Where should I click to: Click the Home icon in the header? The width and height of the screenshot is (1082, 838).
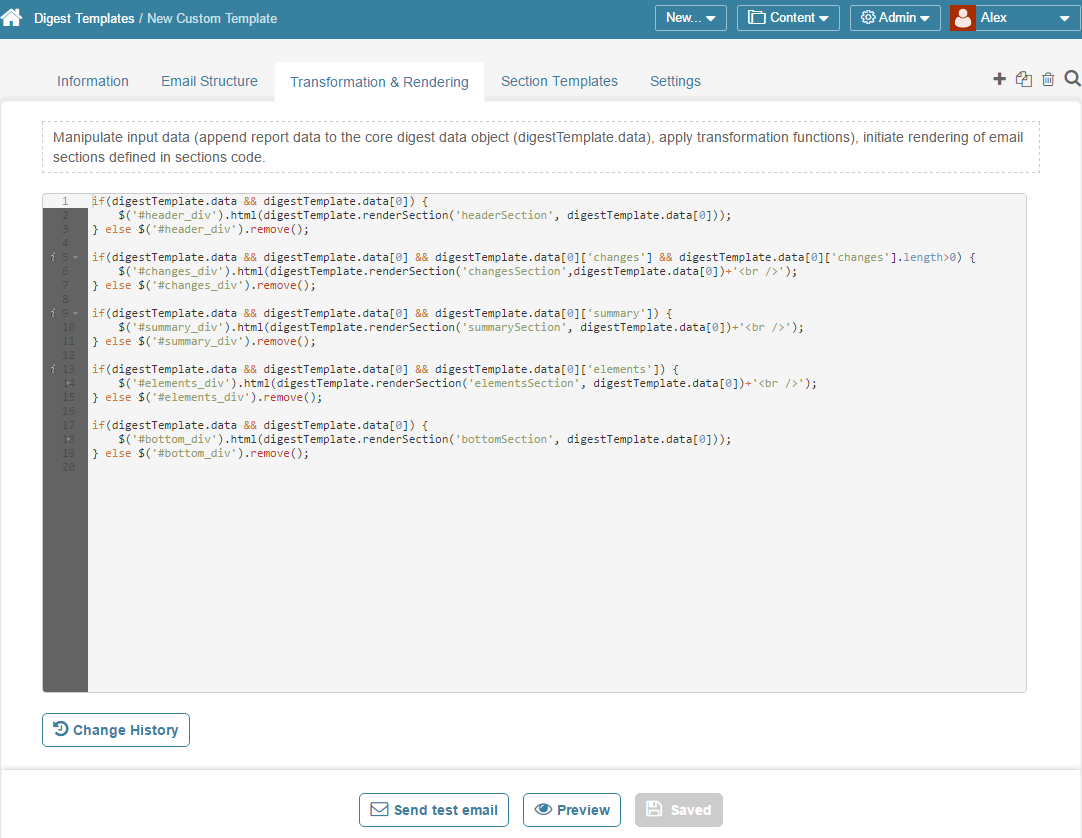12,18
